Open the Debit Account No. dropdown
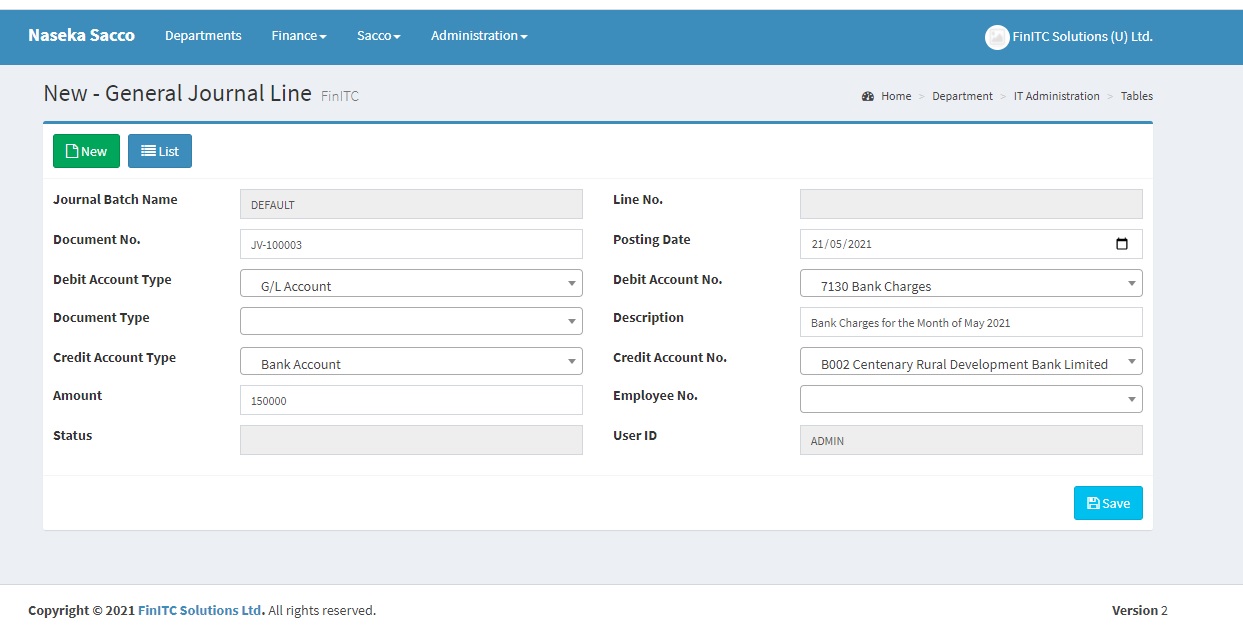This screenshot has height=635, width=1243. [x=971, y=284]
